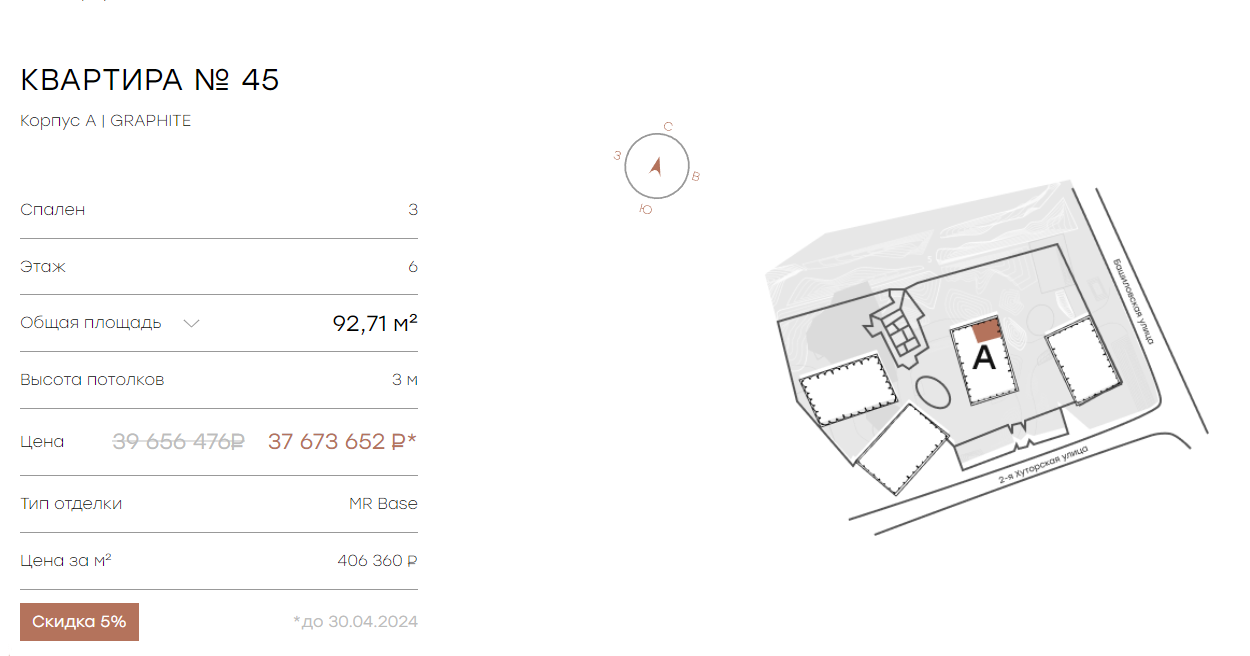The height and width of the screenshot is (656, 1250).
Task: Click the crossed-out price 39 656 476₽
Action: (x=179, y=441)
